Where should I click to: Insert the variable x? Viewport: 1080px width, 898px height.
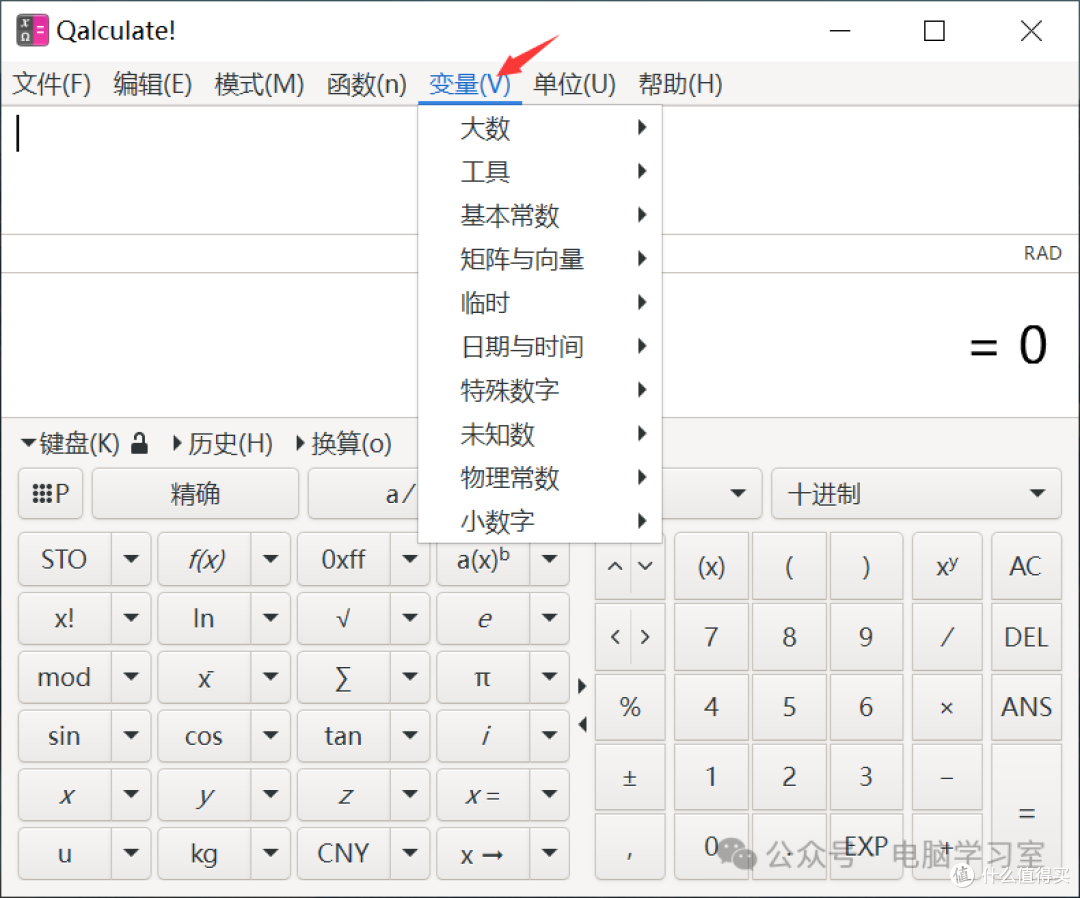coord(64,795)
